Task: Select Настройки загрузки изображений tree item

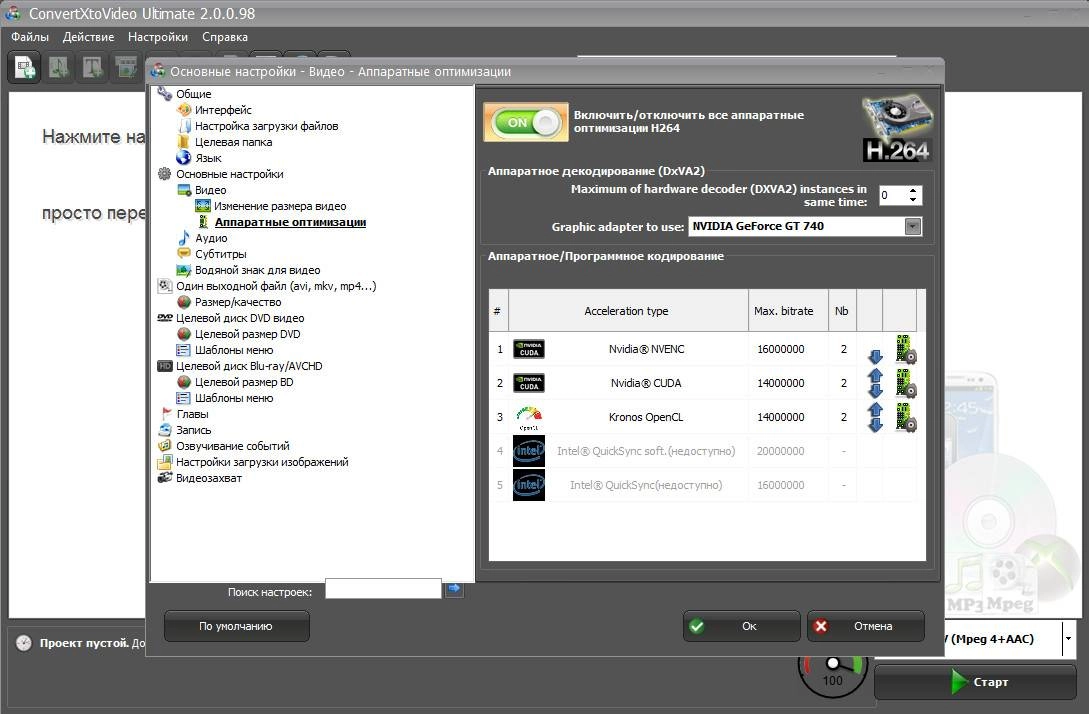Action: pyautogui.click(x=263, y=461)
